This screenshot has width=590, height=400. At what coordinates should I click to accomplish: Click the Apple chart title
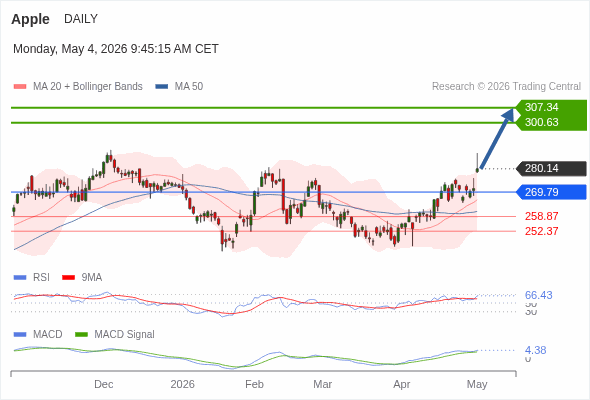(30, 19)
